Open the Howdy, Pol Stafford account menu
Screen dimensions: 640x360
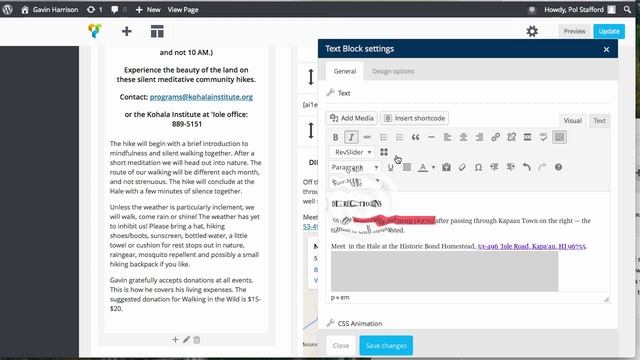pos(580,9)
